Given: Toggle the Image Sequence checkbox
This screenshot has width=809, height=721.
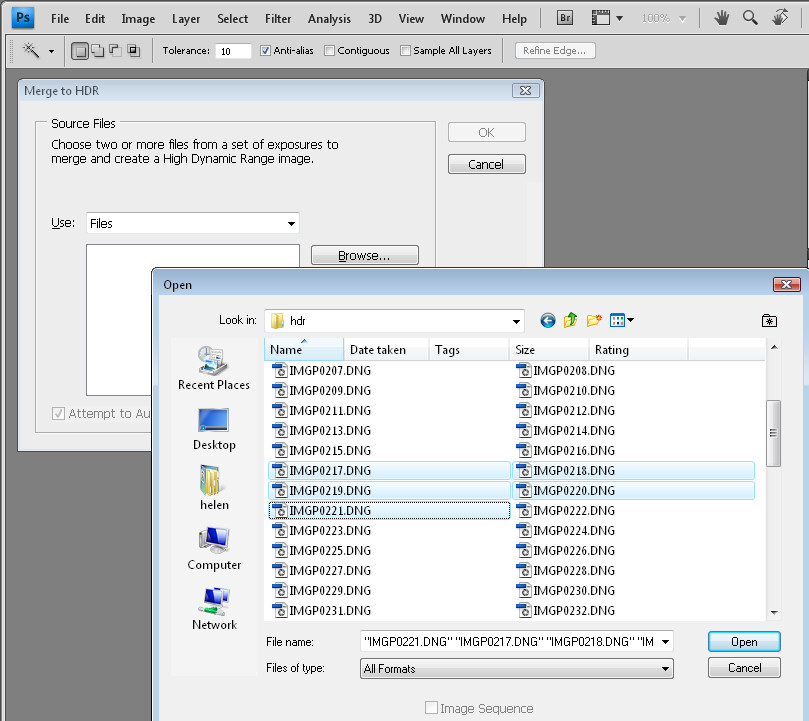Looking at the screenshot, I should (x=431, y=708).
